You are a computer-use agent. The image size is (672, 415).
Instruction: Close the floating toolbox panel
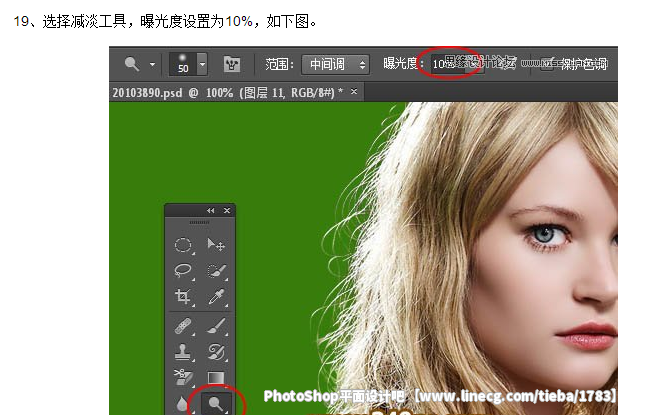pyautogui.click(x=227, y=211)
